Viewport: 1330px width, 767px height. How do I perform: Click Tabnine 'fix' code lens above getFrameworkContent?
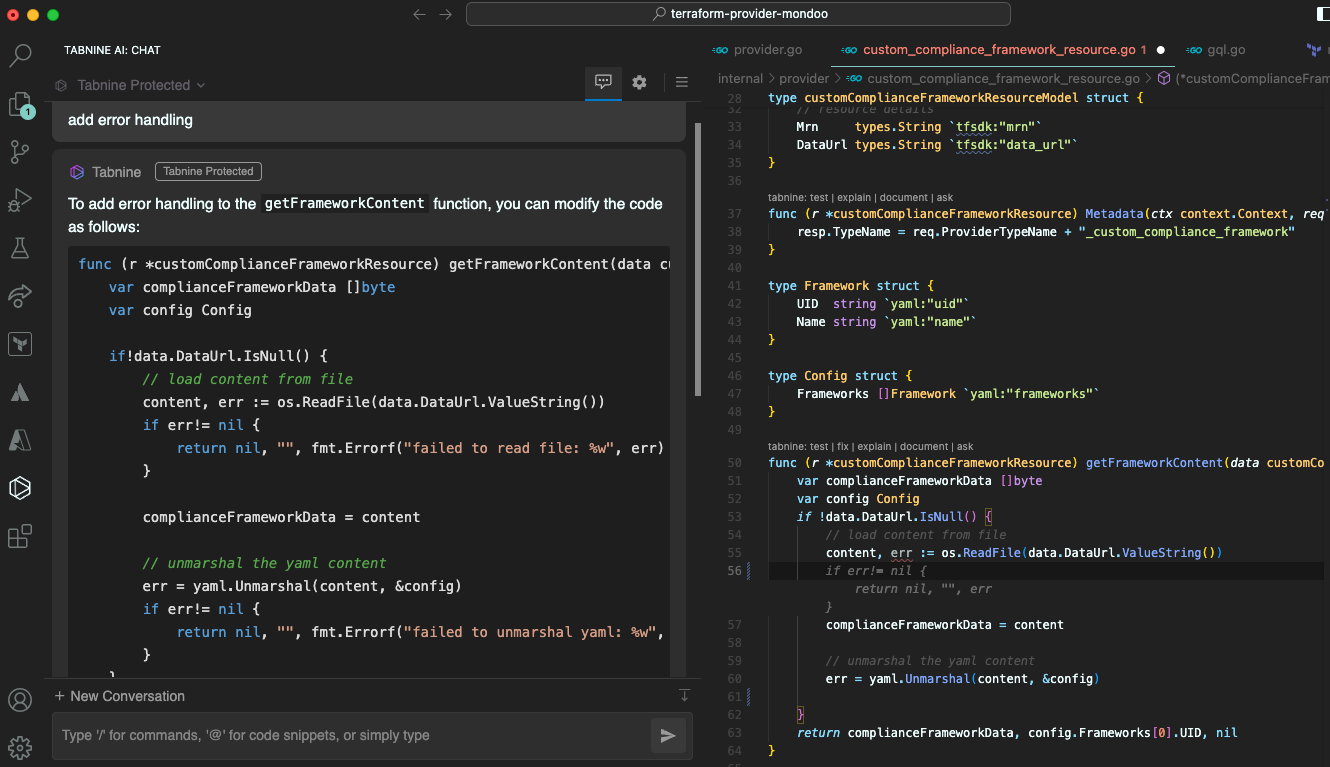[x=845, y=447]
